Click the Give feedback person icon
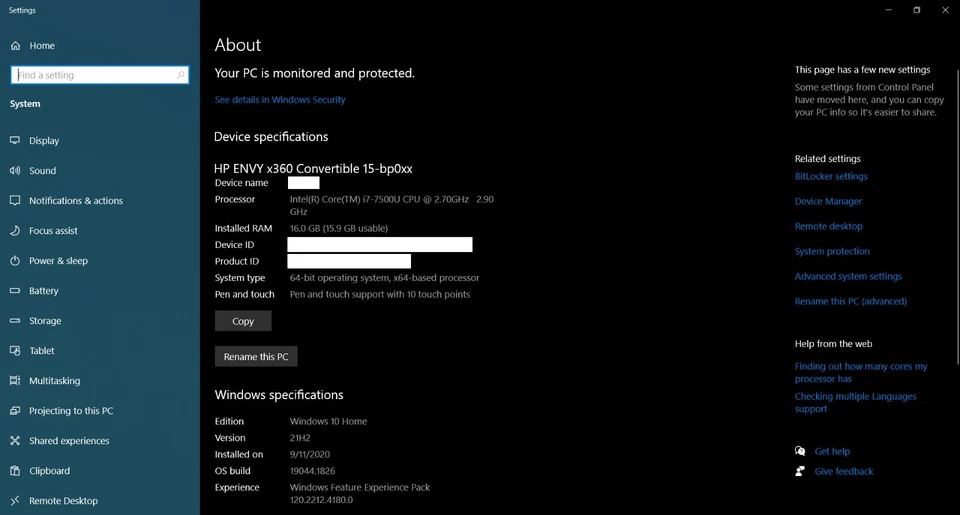Viewport: 960px width, 515px height. (800, 471)
